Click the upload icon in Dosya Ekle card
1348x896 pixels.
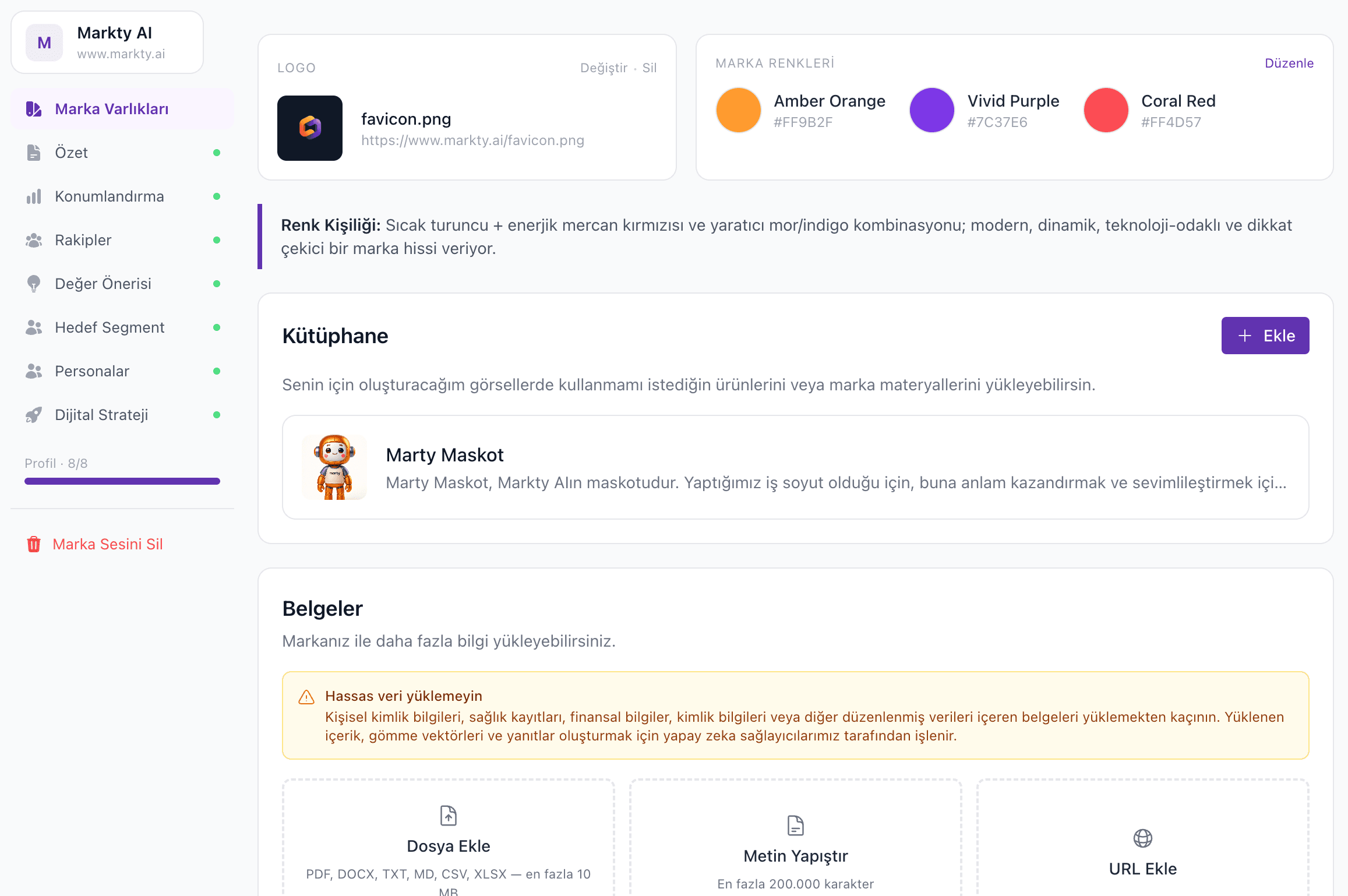click(447, 816)
